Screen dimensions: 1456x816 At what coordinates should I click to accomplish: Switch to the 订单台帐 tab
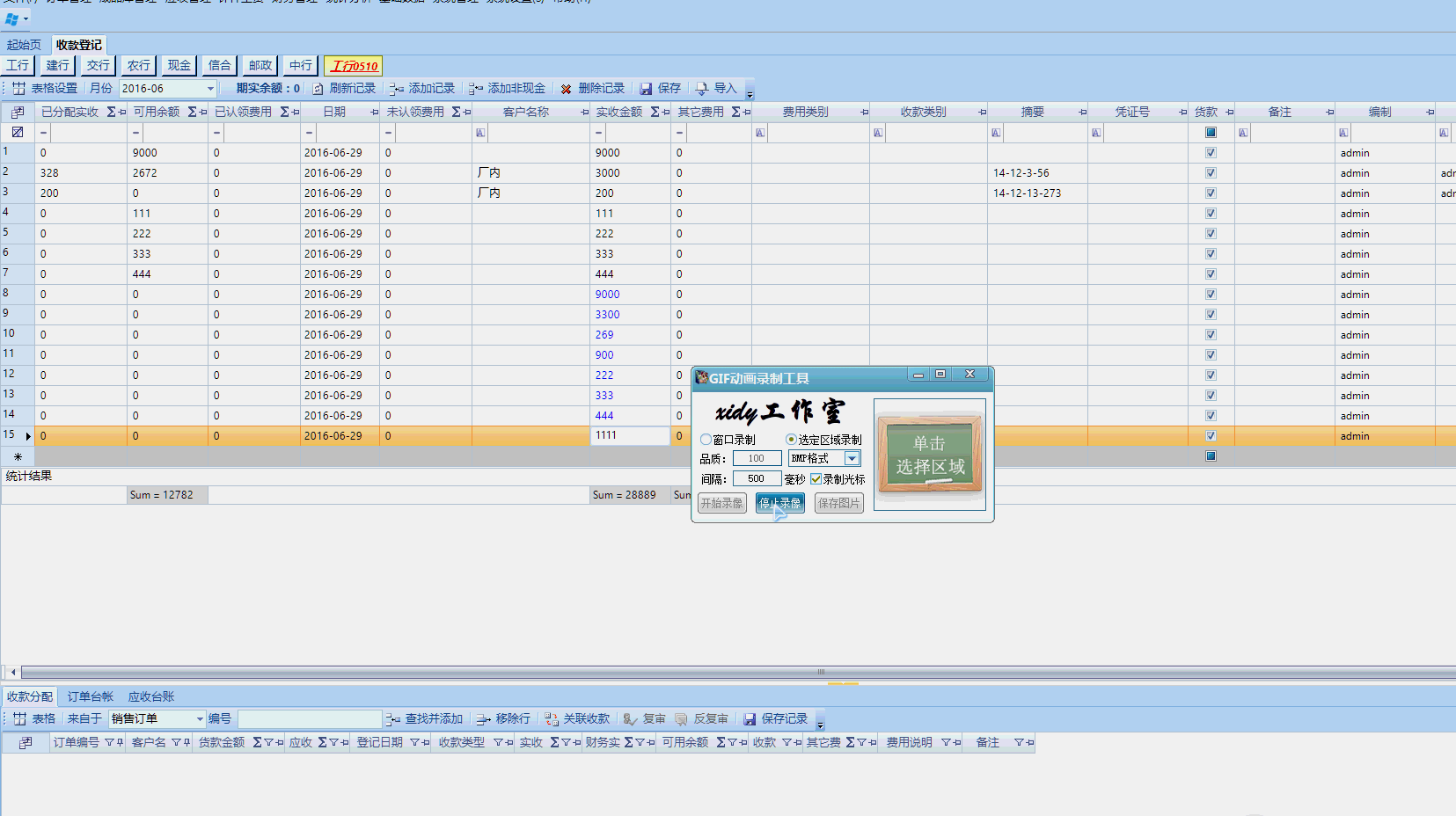pyautogui.click(x=91, y=696)
